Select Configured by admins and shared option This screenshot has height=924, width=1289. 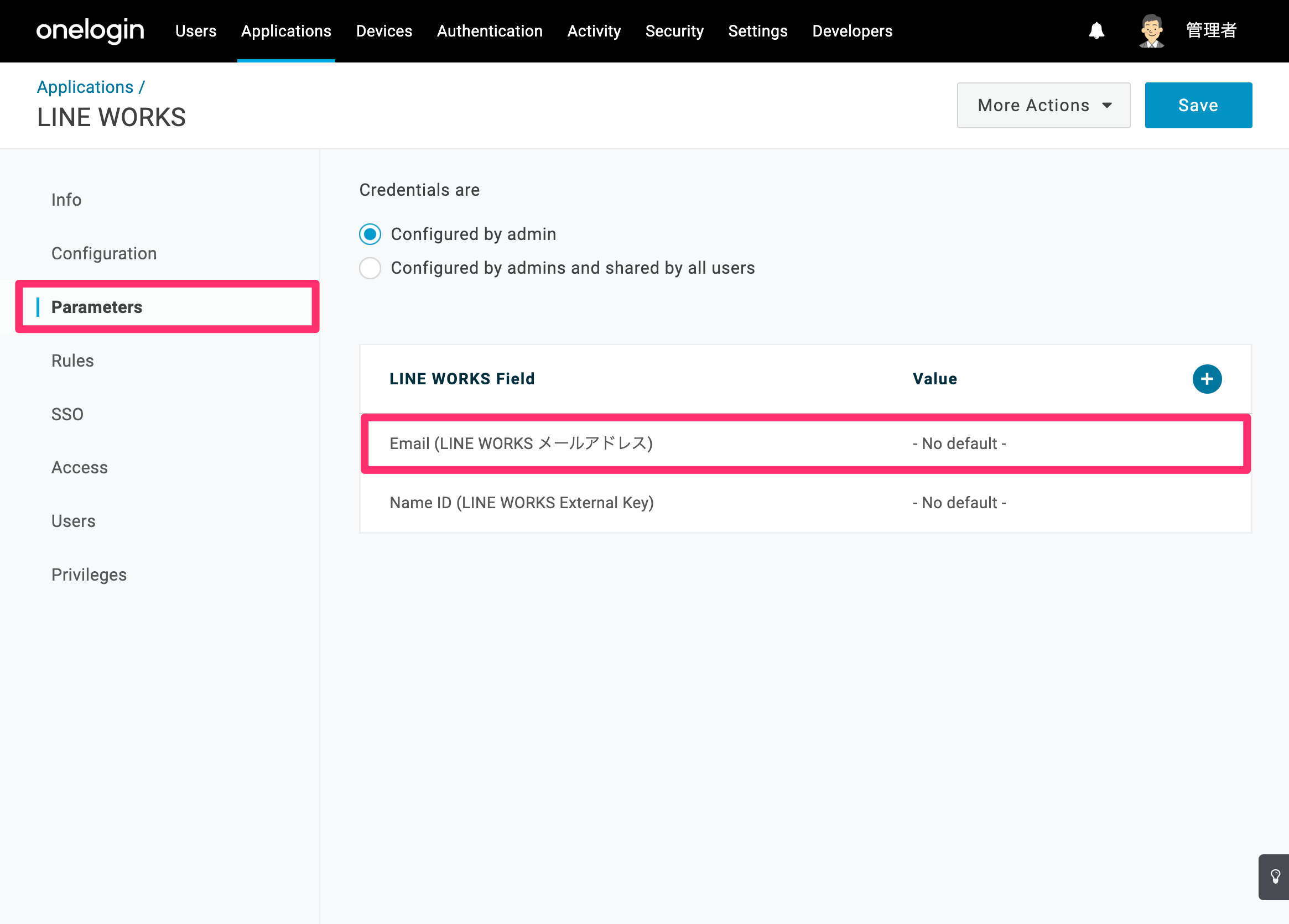click(x=370, y=268)
